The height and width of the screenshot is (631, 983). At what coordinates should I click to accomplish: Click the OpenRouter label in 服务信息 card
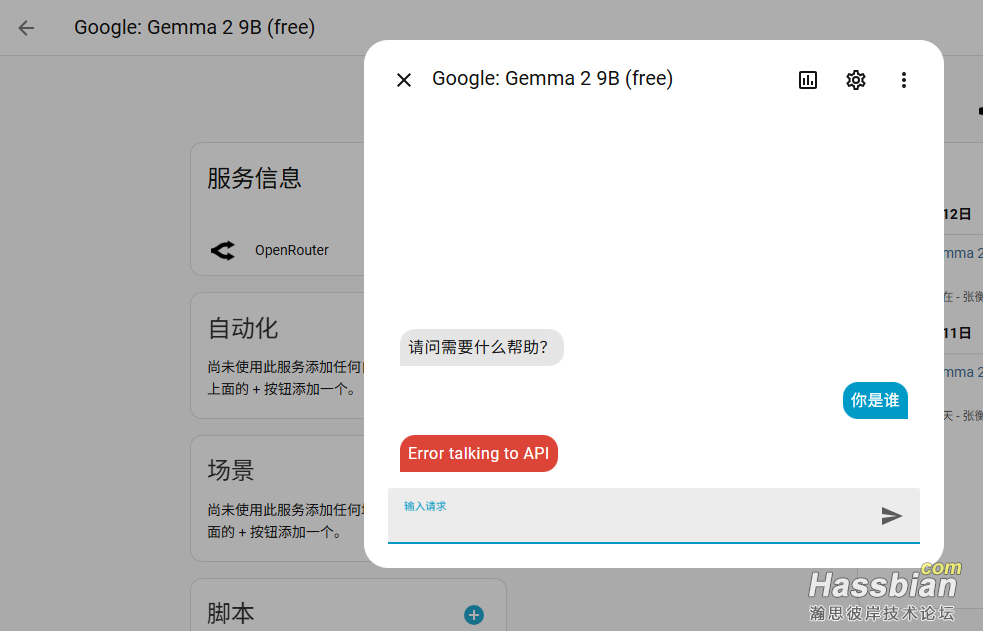[x=292, y=250]
